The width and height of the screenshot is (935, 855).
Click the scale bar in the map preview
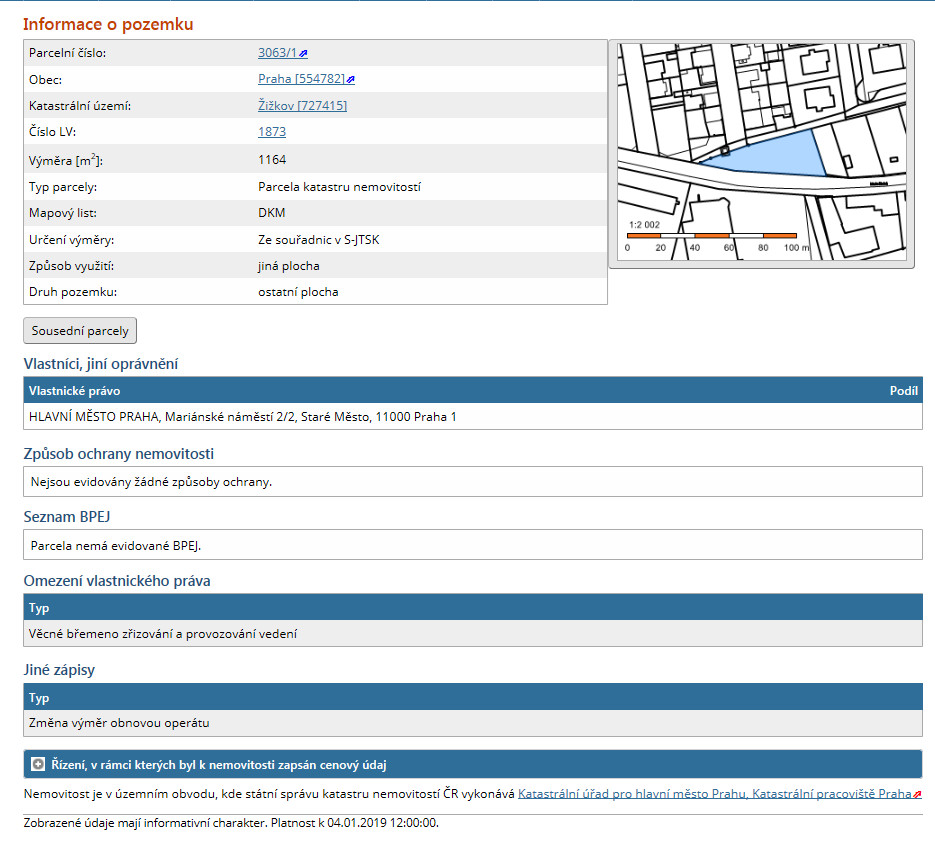(711, 235)
